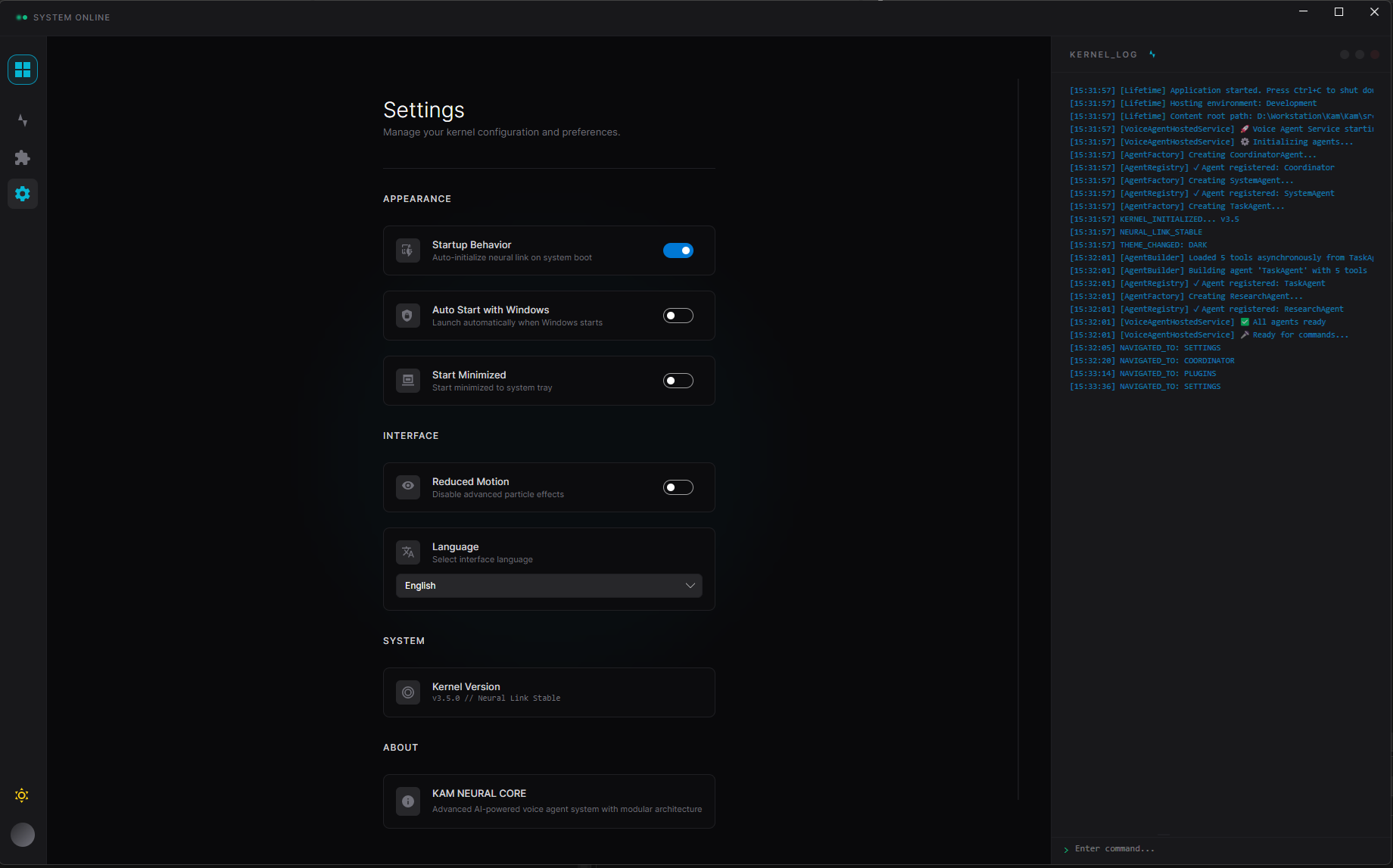Click the KERNEL_LOG panel title

[x=1103, y=54]
